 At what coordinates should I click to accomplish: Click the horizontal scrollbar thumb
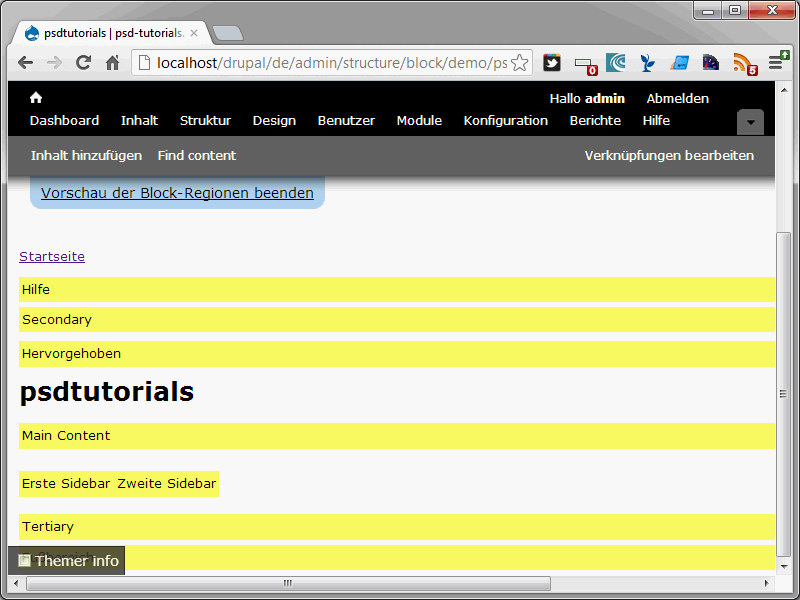pos(288,583)
